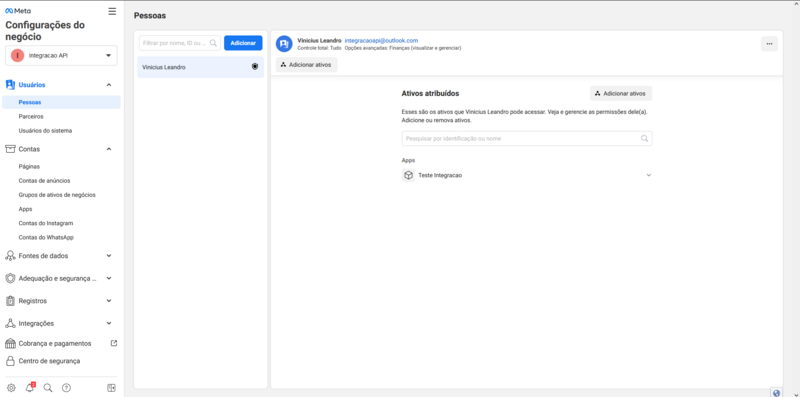Open Parceiros in the sidebar

pyautogui.click(x=31, y=116)
